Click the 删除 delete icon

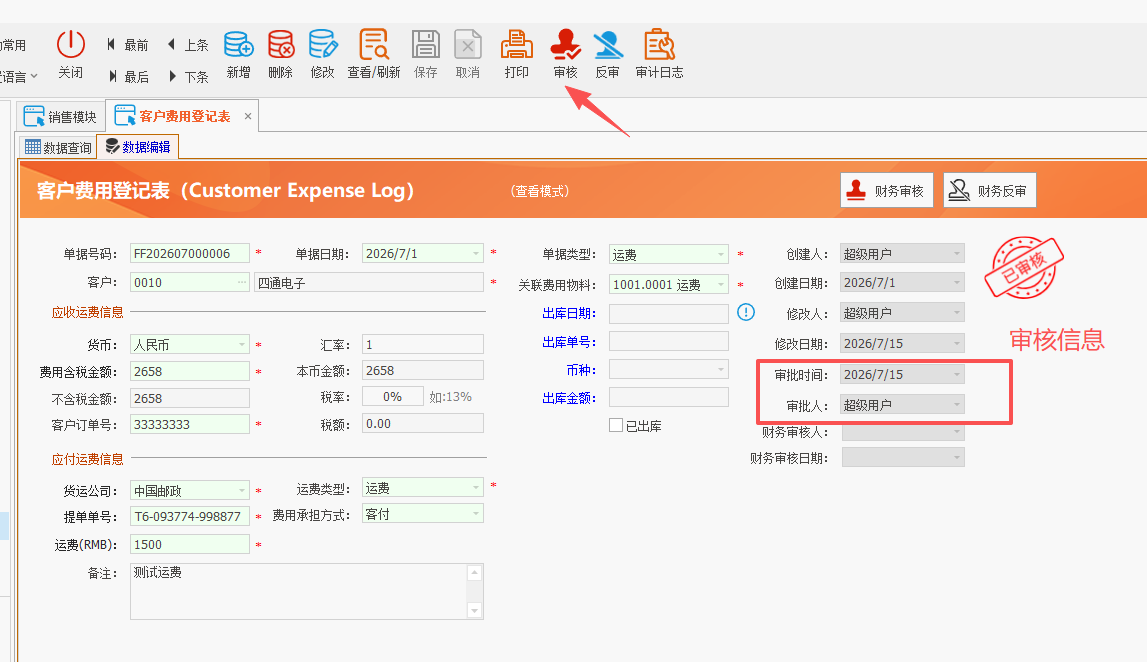[280, 45]
